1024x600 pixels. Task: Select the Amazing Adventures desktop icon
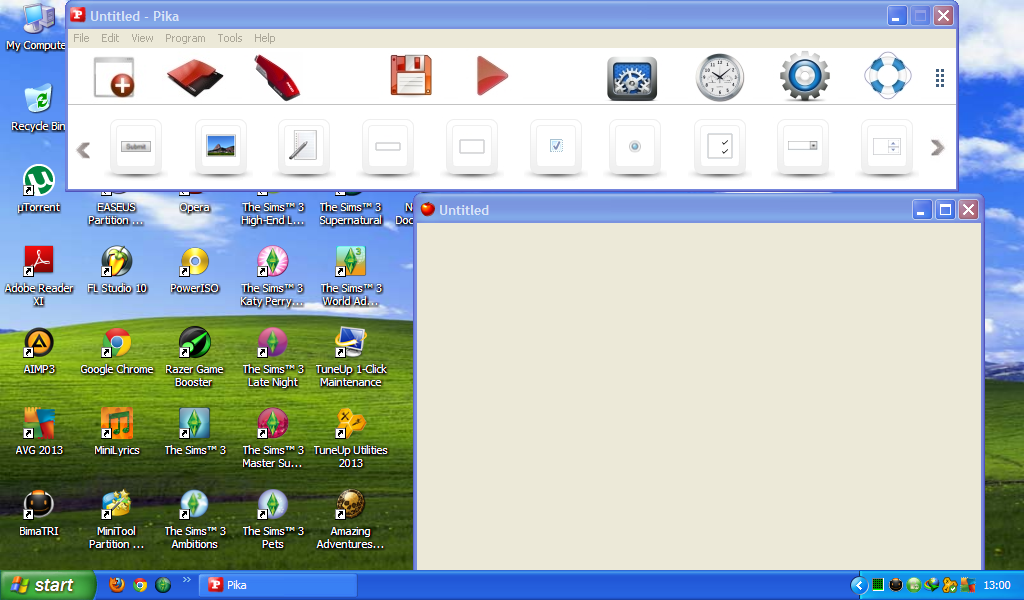click(351, 518)
